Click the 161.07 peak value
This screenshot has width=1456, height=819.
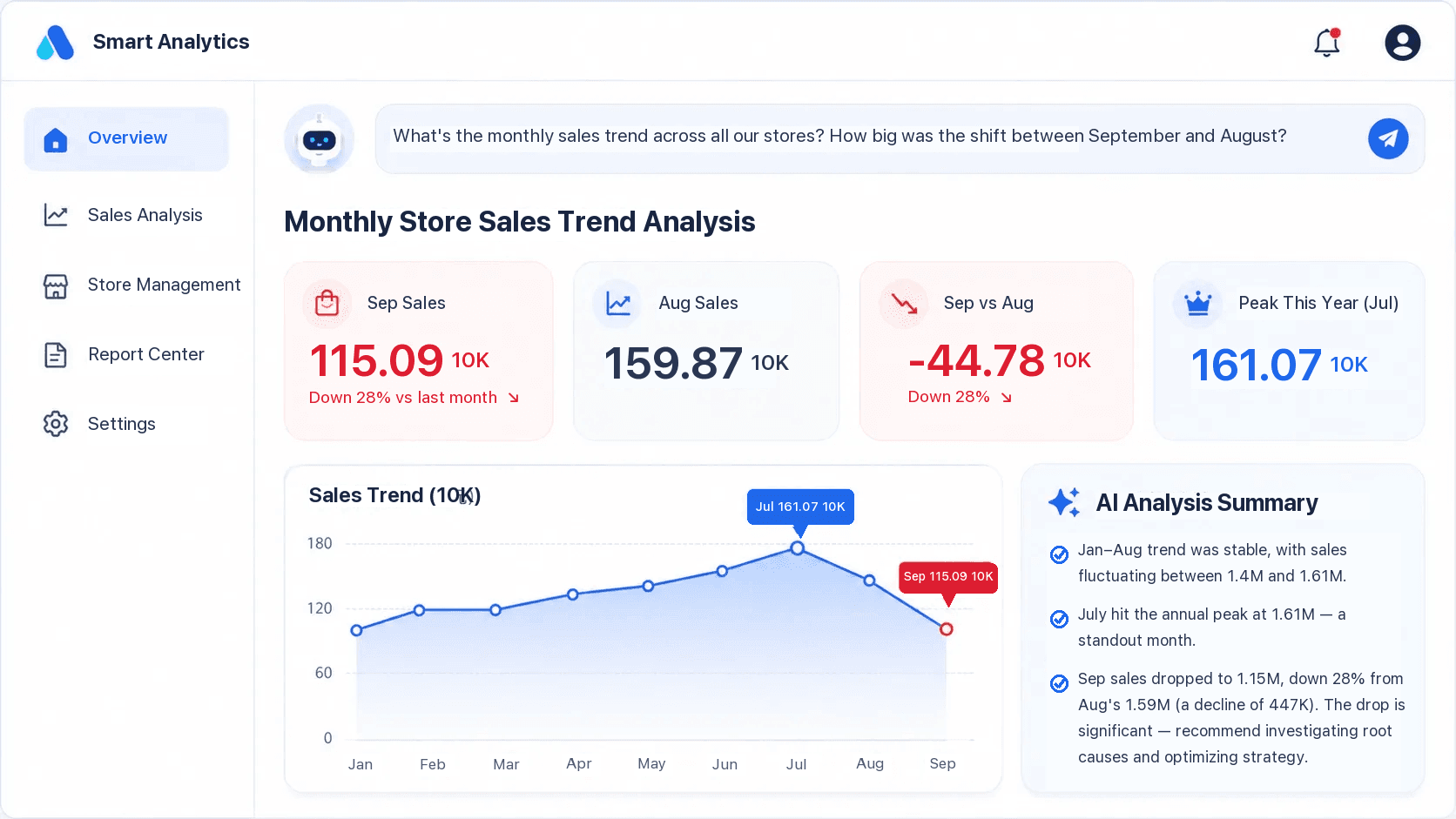(1256, 366)
